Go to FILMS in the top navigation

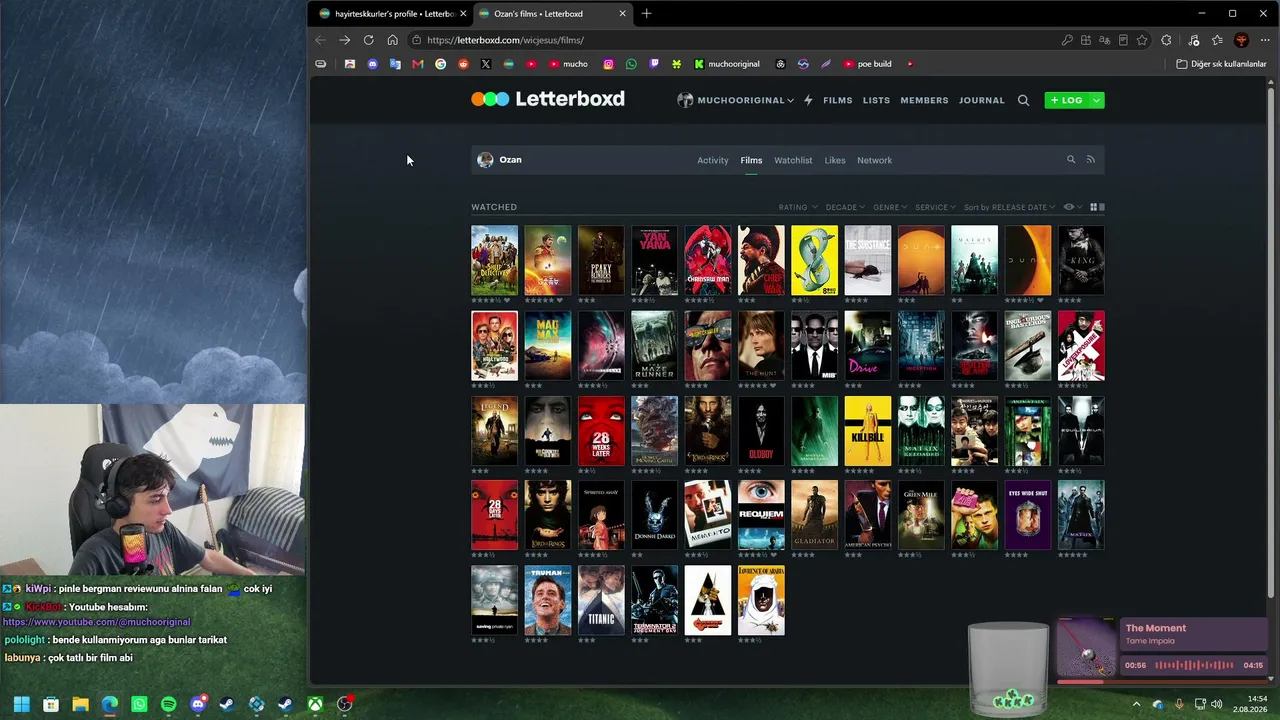[x=838, y=100]
